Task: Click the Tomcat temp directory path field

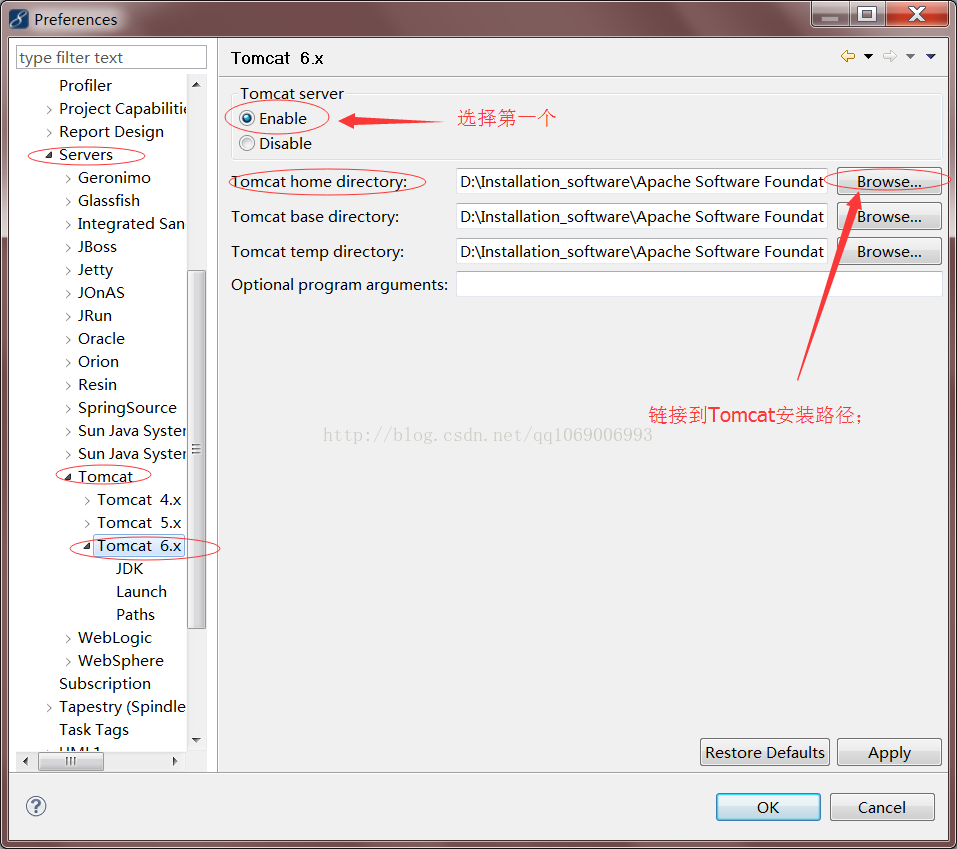Action: 641,251
